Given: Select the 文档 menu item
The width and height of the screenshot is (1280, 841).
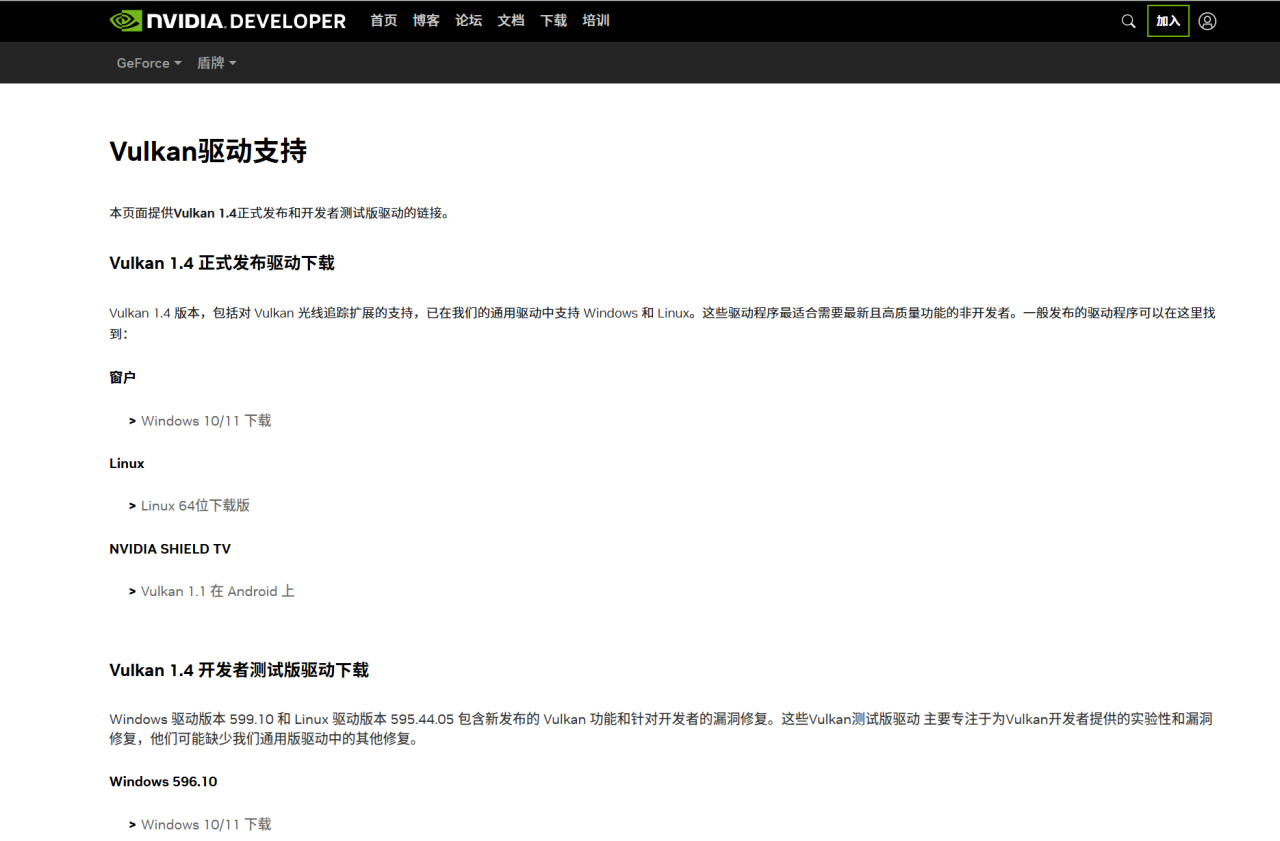Looking at the screenshot, I should 511,20.
